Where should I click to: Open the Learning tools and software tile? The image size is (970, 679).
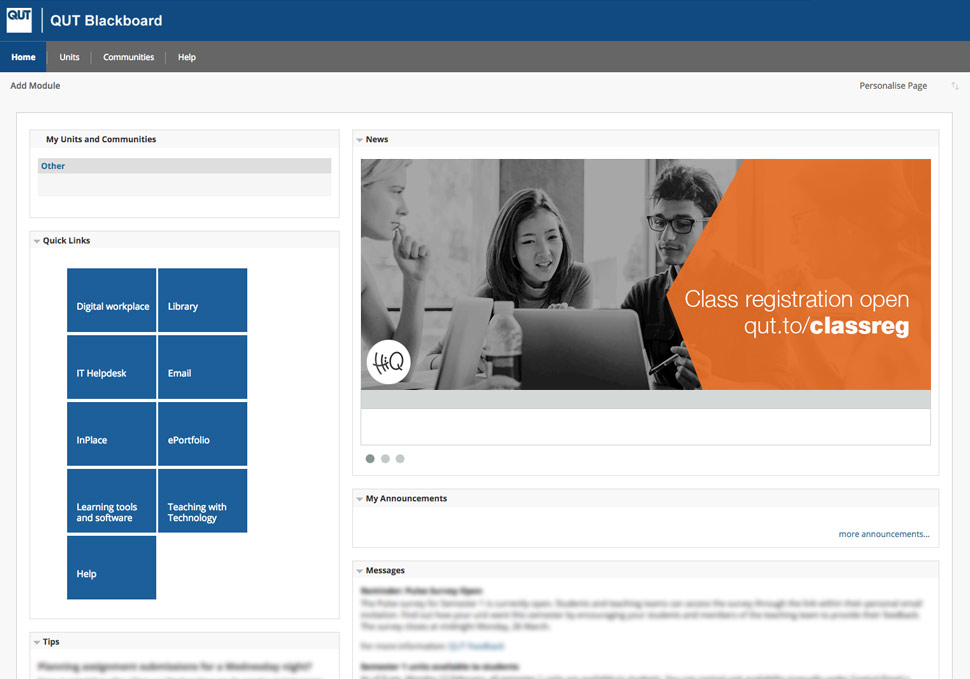tap(111, 500)
